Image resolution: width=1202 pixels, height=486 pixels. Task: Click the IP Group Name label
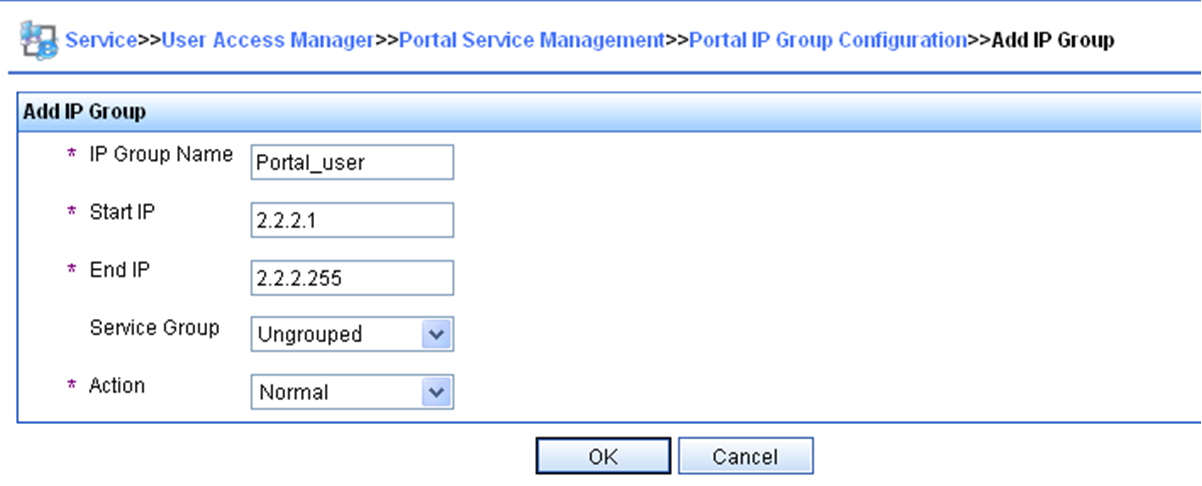(161, 155)
